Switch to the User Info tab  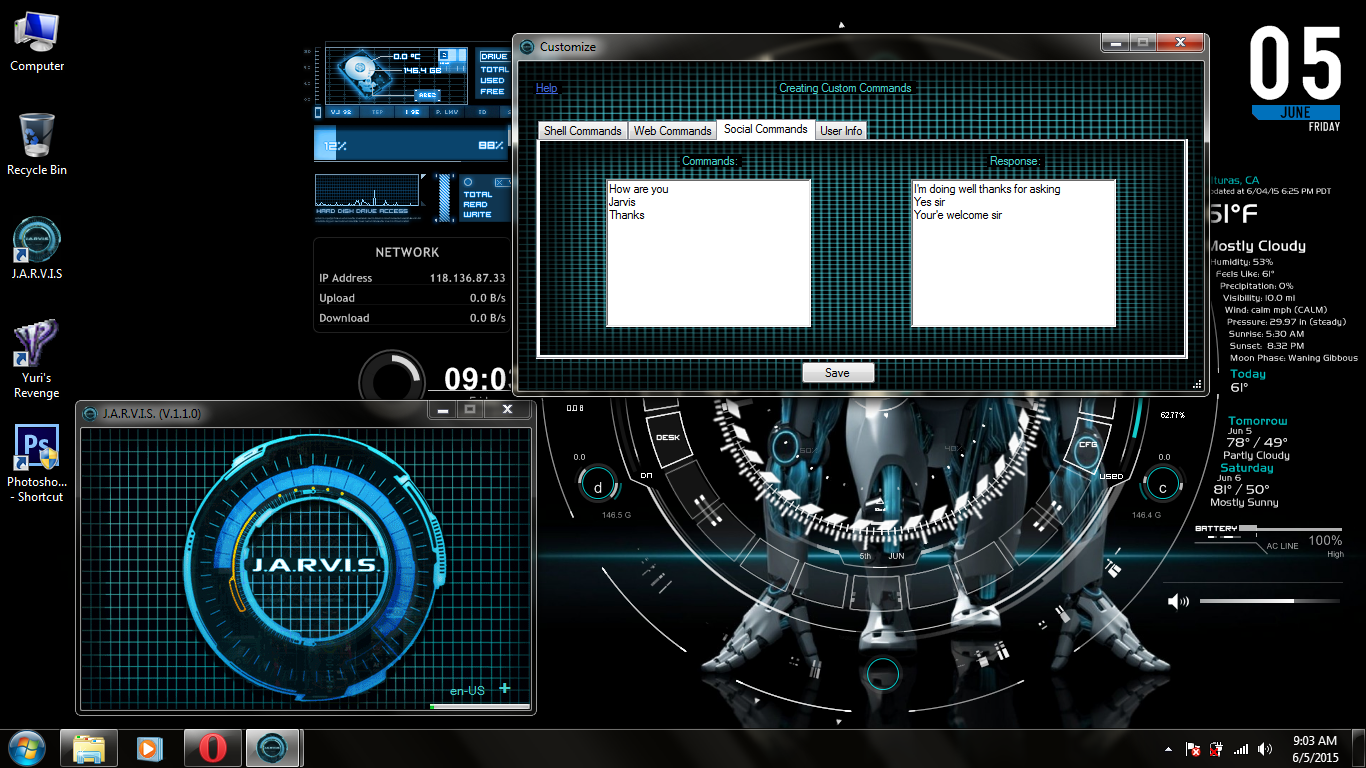840,130
